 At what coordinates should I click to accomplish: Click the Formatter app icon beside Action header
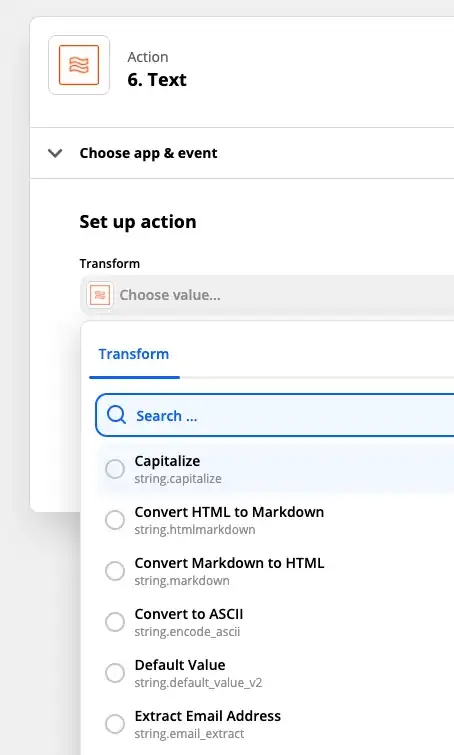click(x=79, y=65)
